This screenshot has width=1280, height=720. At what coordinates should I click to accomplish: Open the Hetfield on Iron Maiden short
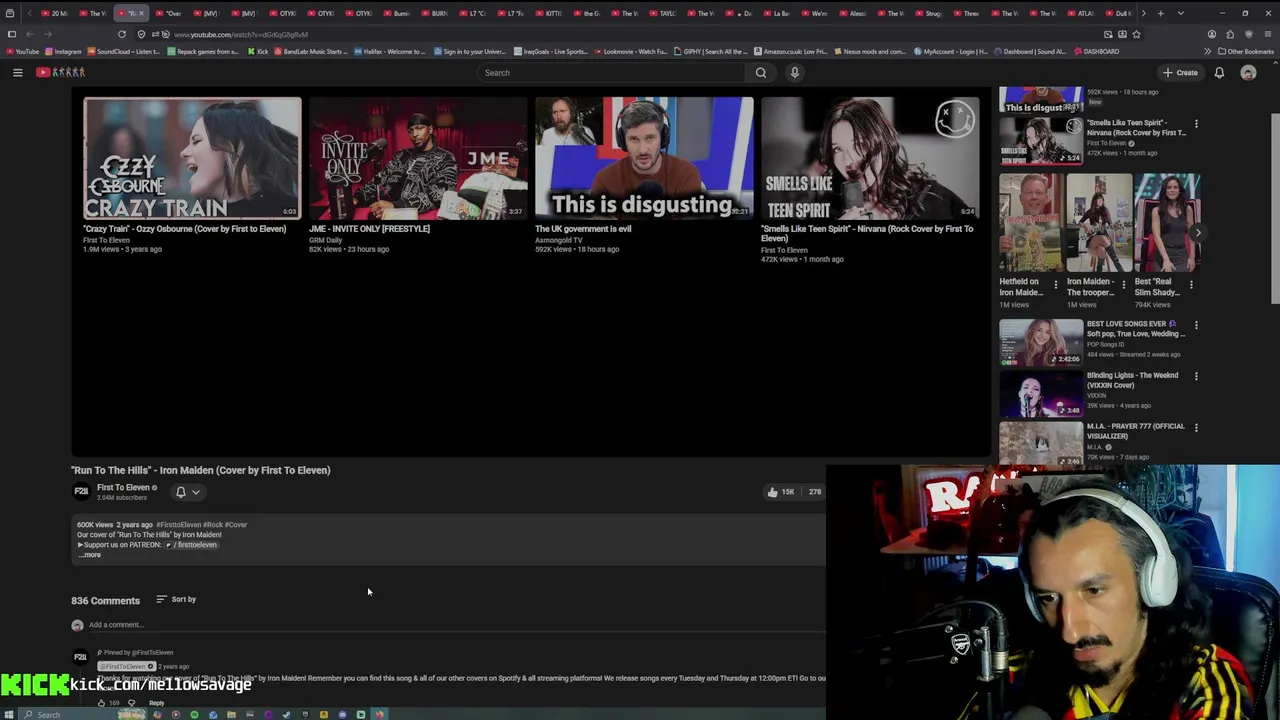click(1031, 223)
